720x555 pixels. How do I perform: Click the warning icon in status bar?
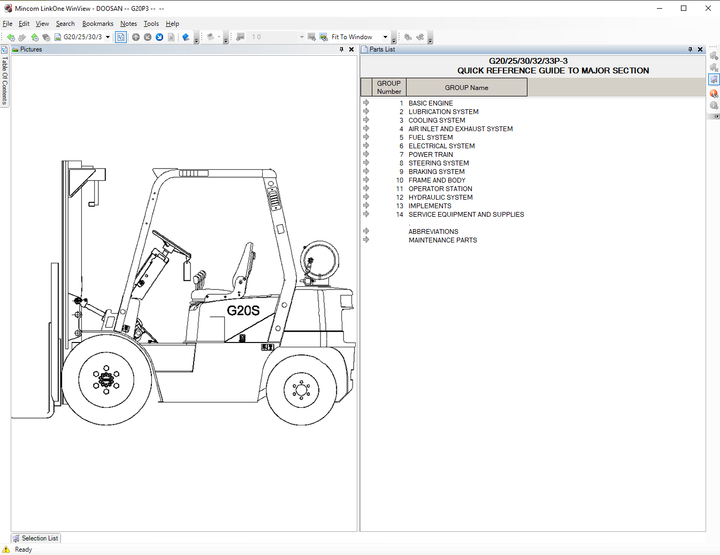[6, 549]
